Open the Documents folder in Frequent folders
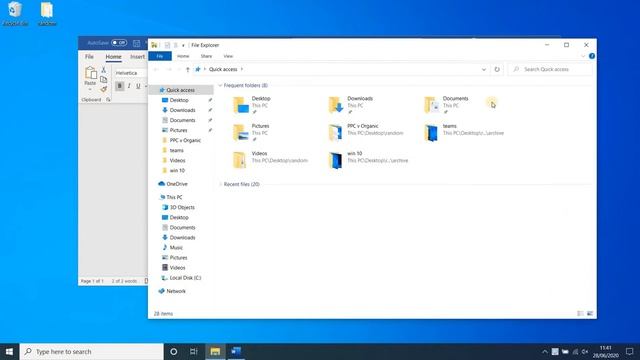The image size is (640, 360). pos(446,105)
